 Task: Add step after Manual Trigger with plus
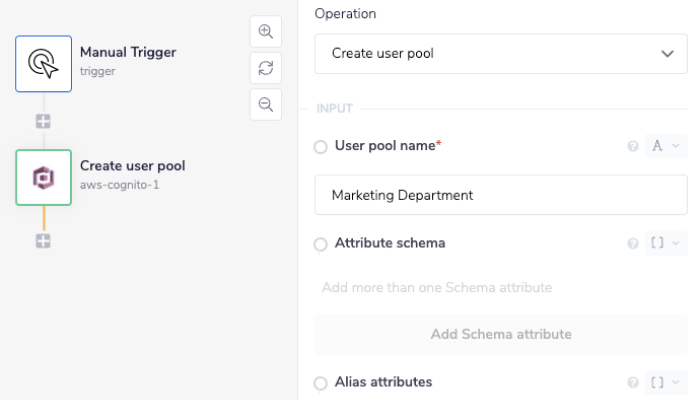pyautogui.click(x=43, y=121)
